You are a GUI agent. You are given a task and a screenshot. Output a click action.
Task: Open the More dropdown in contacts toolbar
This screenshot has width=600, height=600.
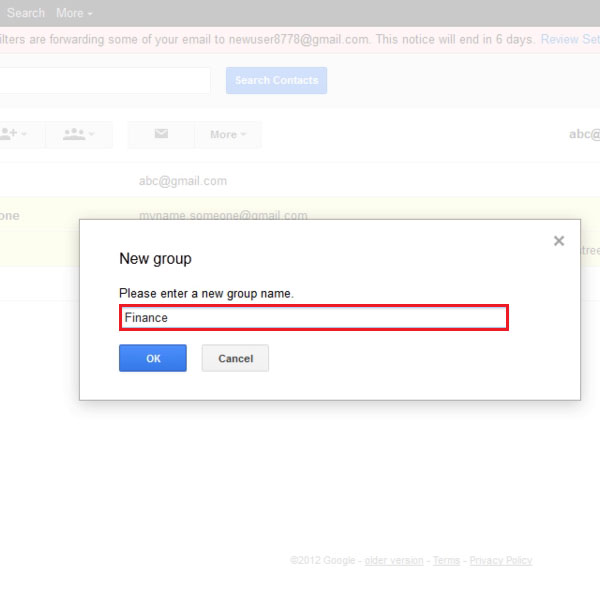(x=228, y=134)
